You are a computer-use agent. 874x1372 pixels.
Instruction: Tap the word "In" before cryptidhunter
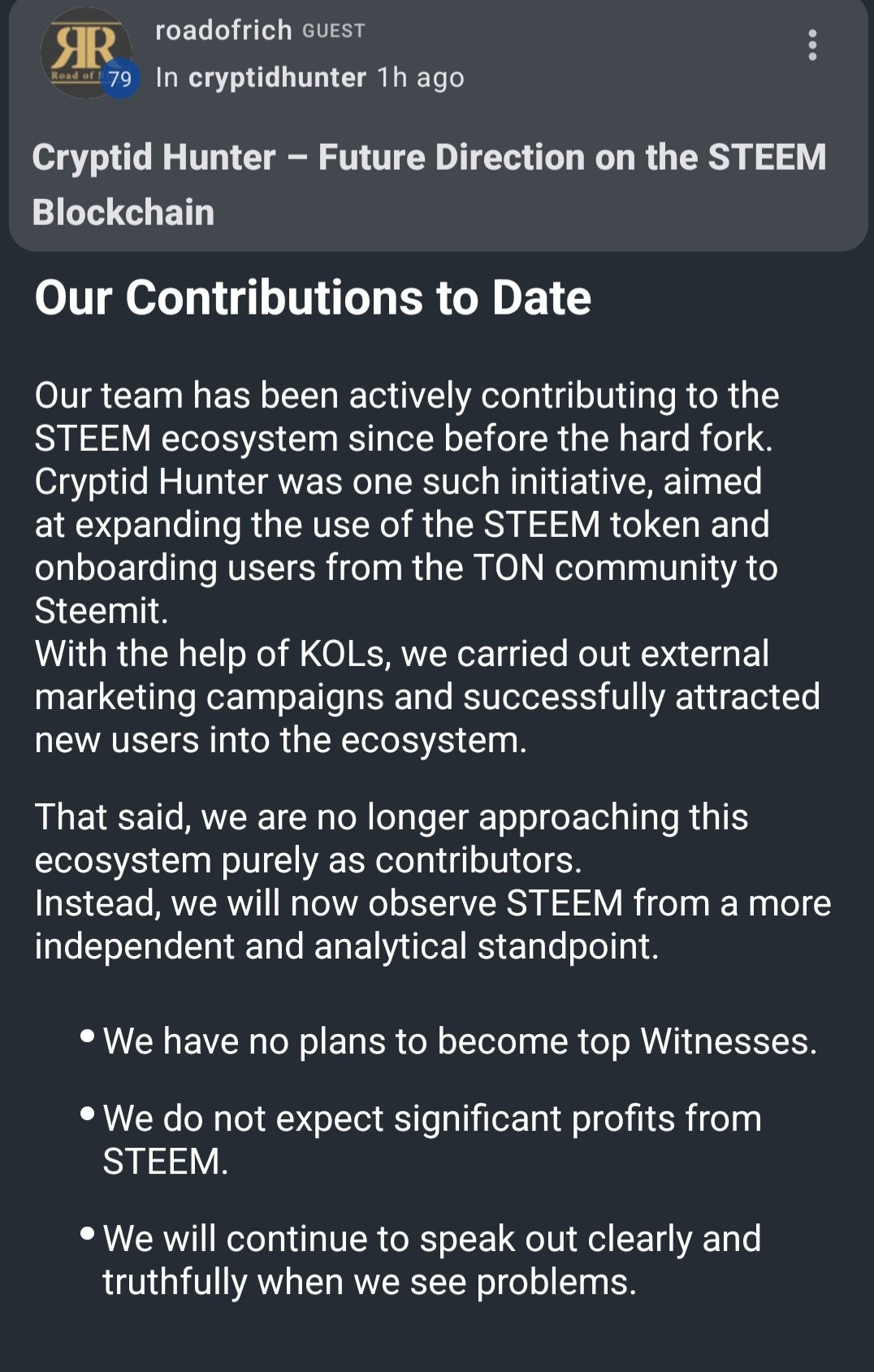167,77
